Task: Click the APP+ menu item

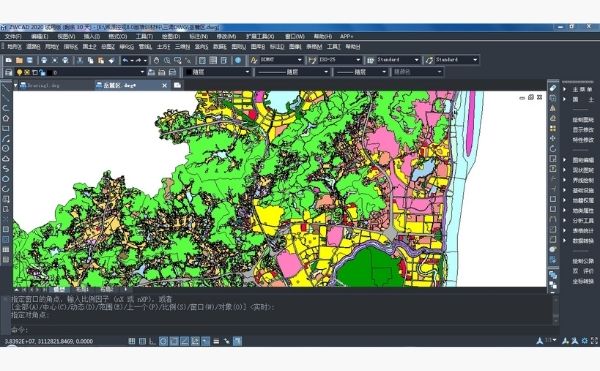Action: click(346, 36)
